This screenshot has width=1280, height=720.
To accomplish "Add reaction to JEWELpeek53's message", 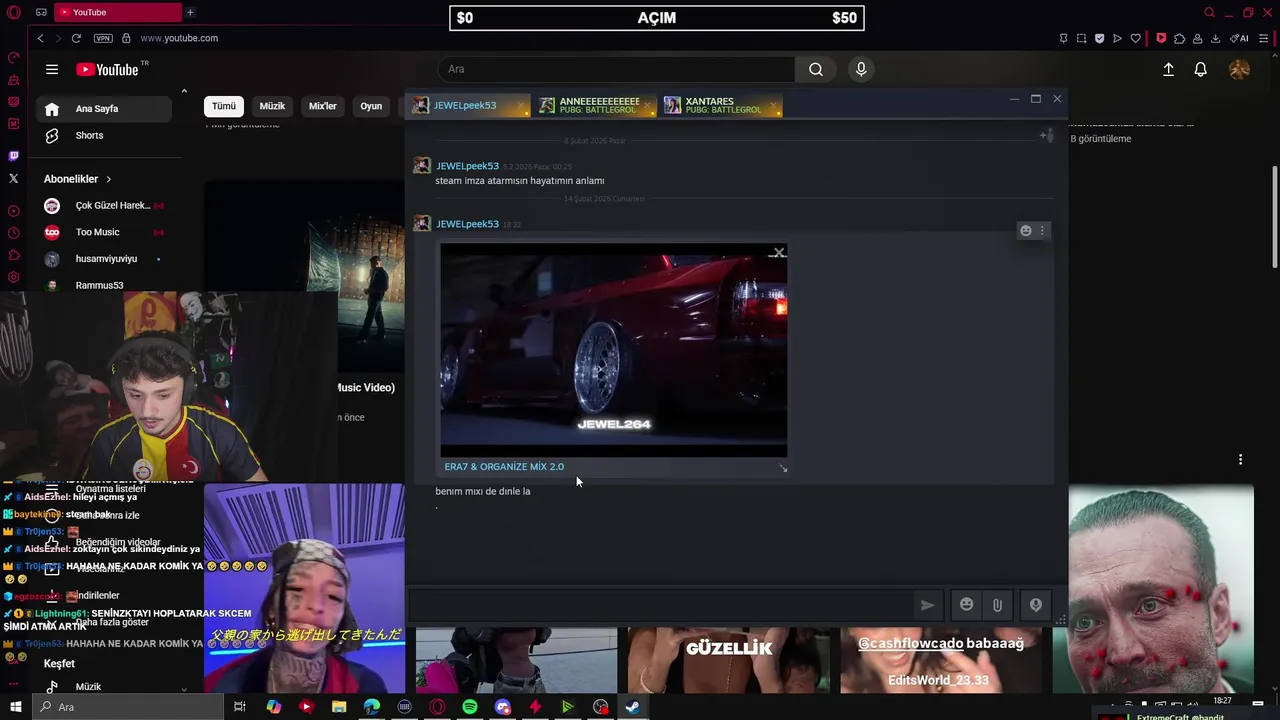I will (x=1025, y=230).
